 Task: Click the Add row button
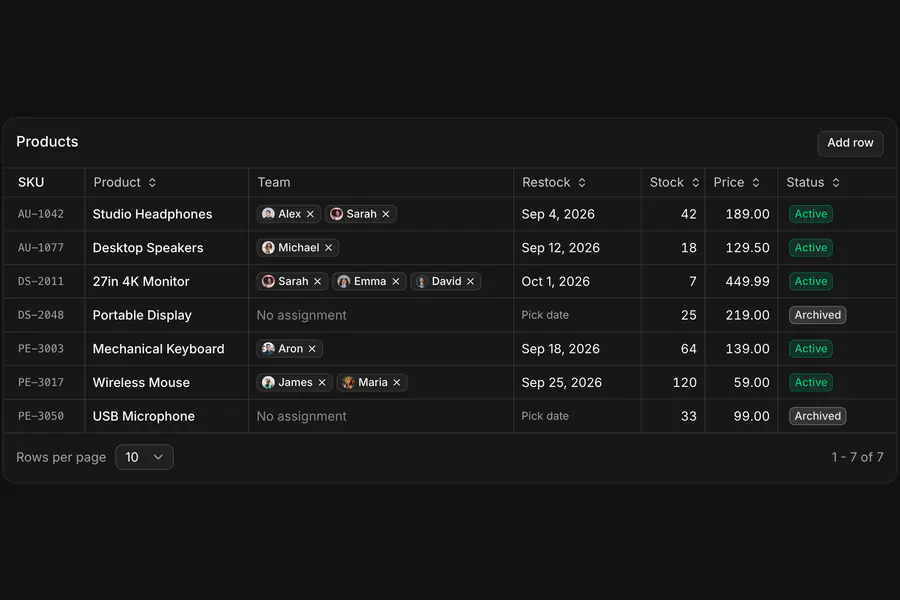pos(850,143)
